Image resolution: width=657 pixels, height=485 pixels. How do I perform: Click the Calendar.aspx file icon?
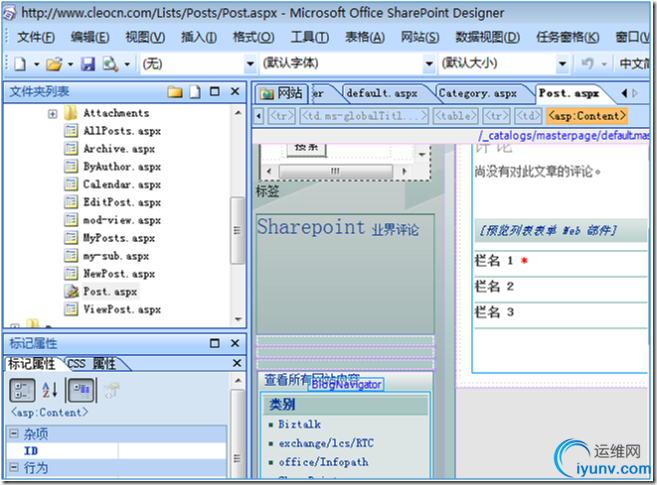(x=71, y=185)
